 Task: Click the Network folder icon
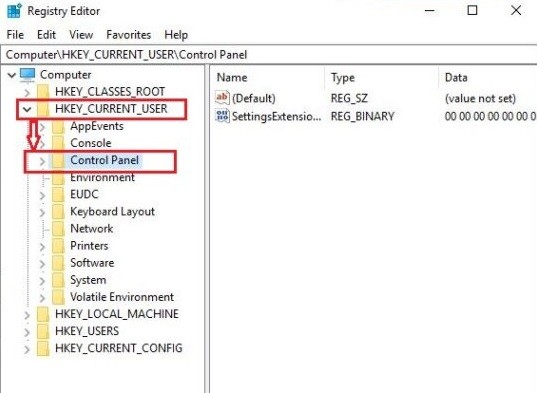pos(58,229)
